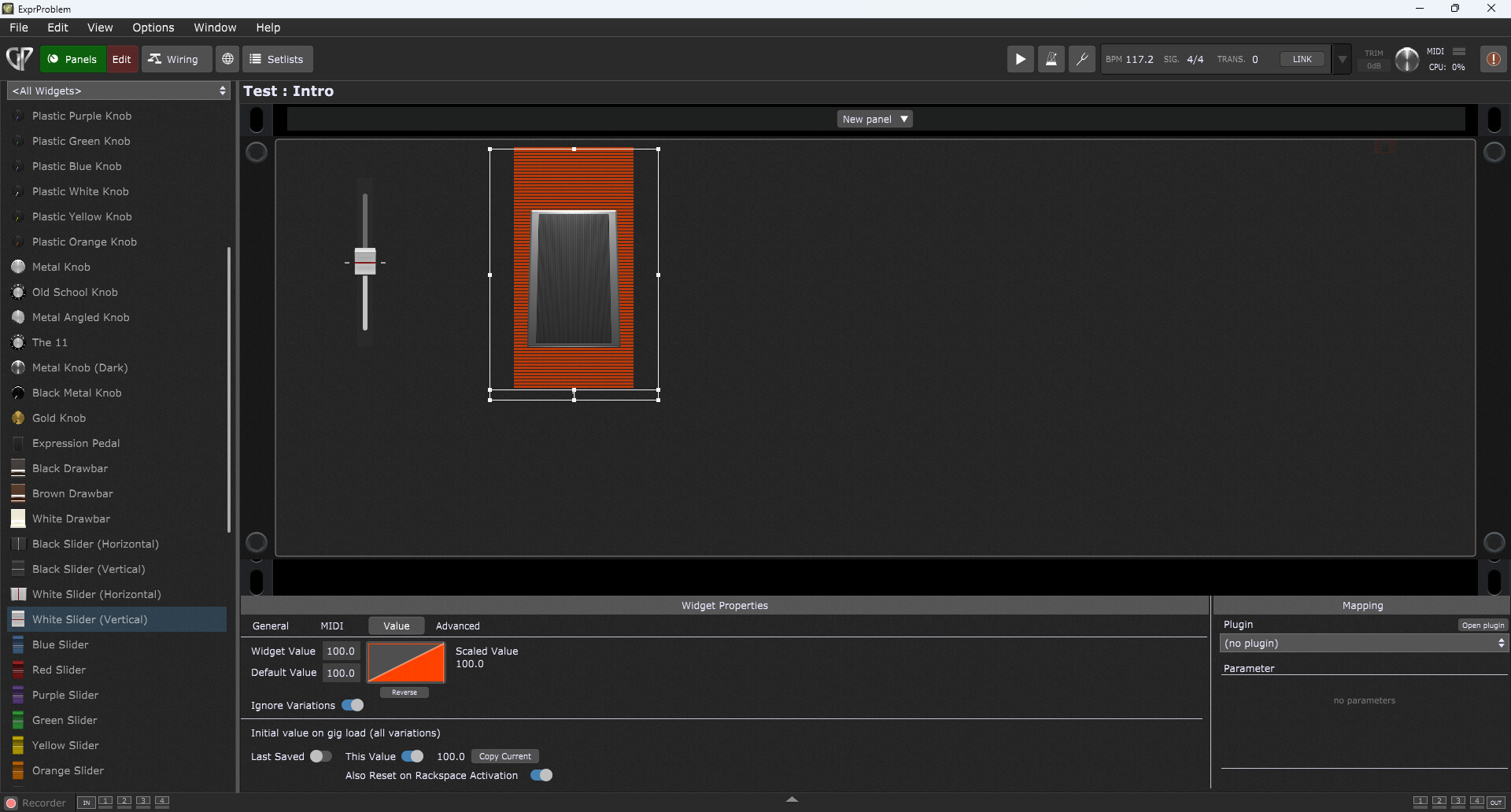Switch to the MIDI properties tab

click(x=331, y=626)
